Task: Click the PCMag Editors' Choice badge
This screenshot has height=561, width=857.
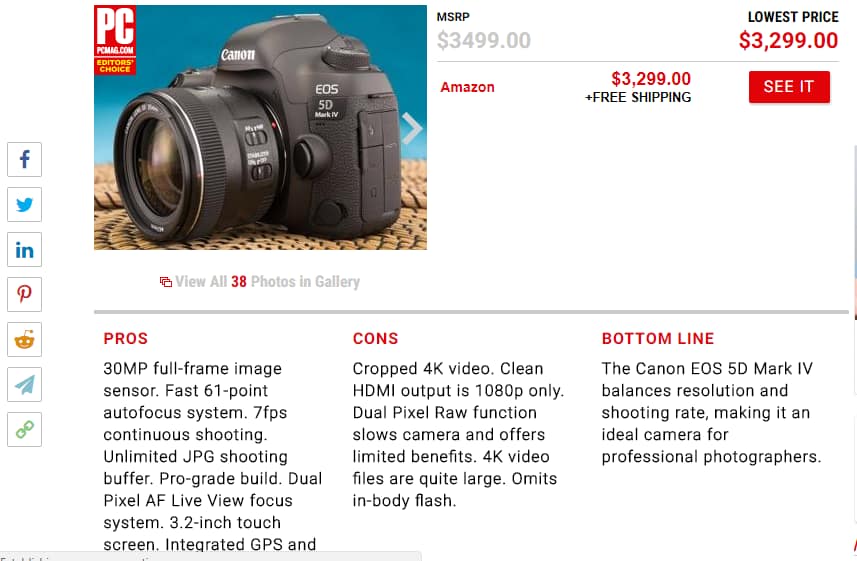Action: 115,40
